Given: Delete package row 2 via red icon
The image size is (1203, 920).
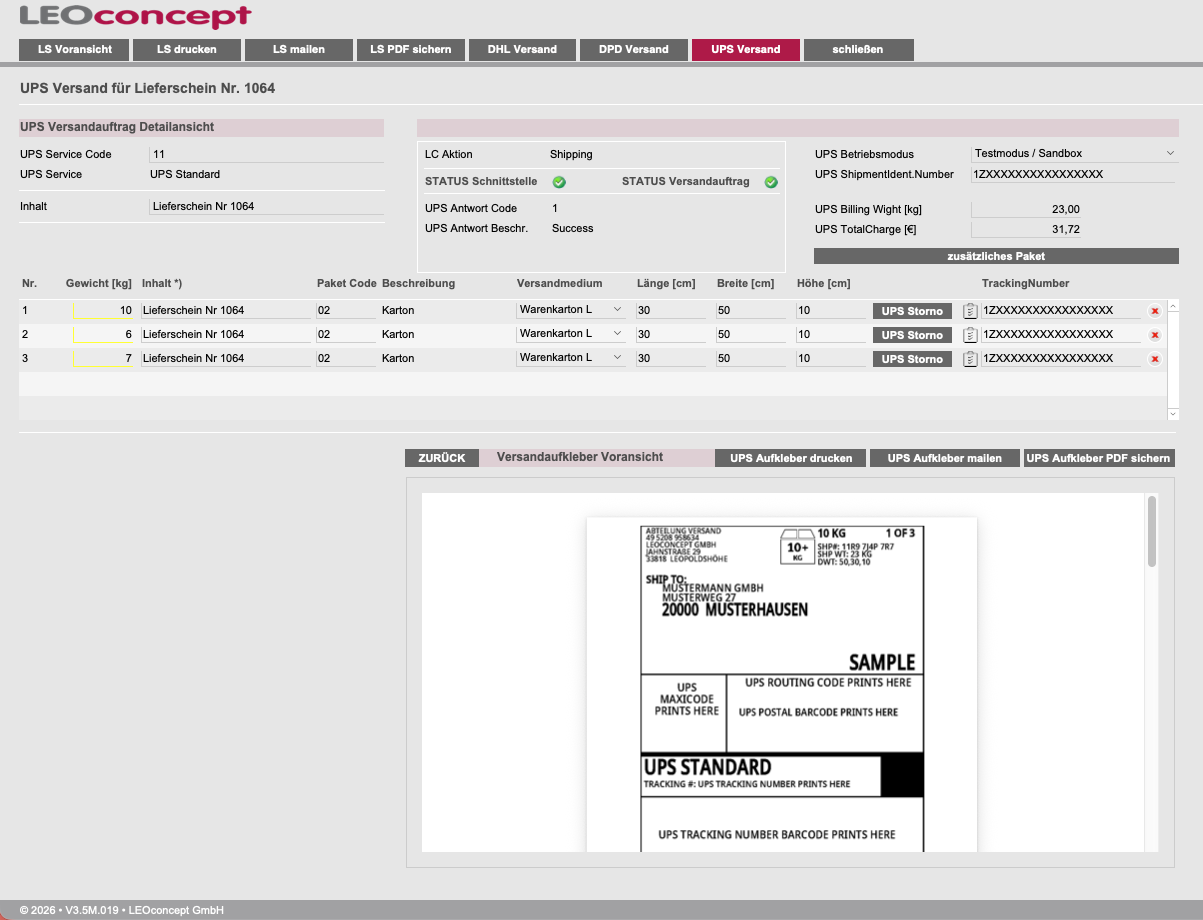Looking at the screenshot, I should coord(1155,335).
